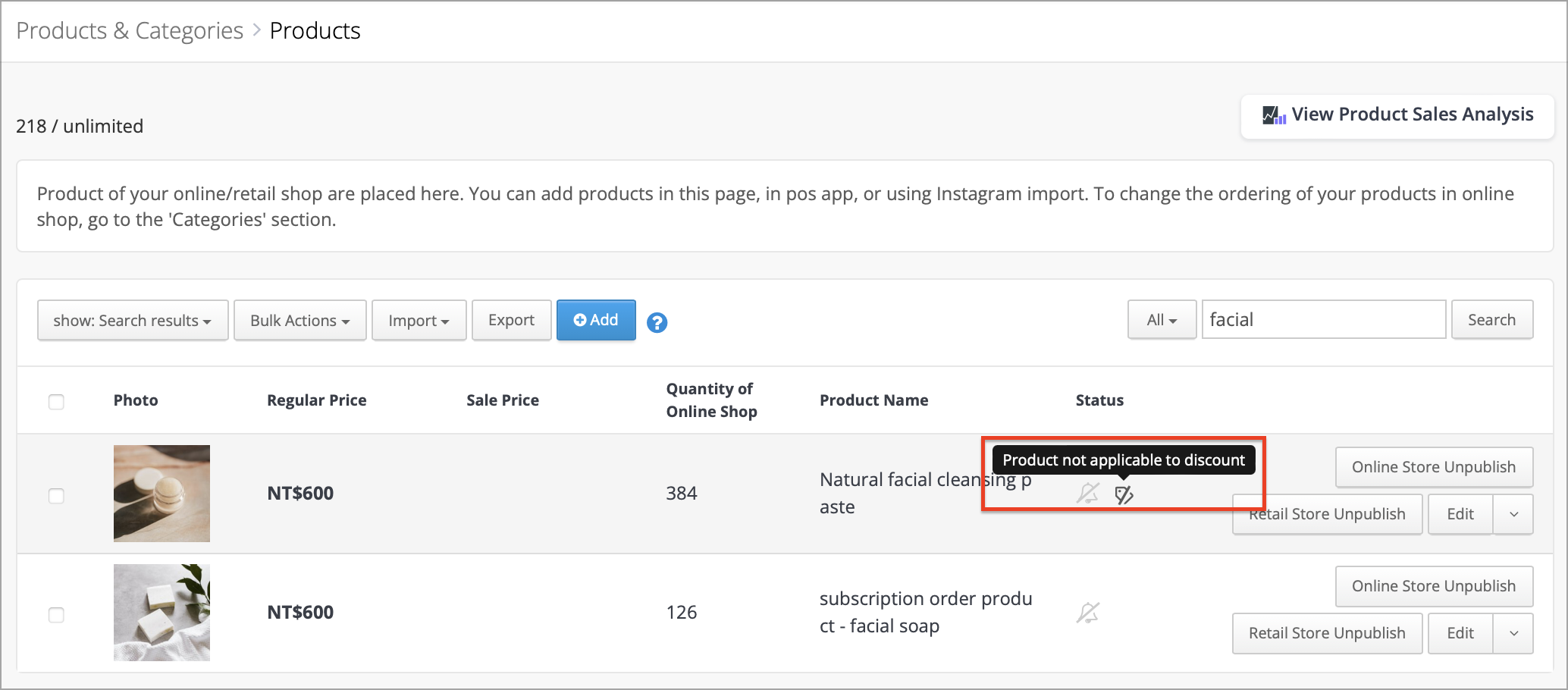
Task: Click the Export button
Action: pos(512,320)
